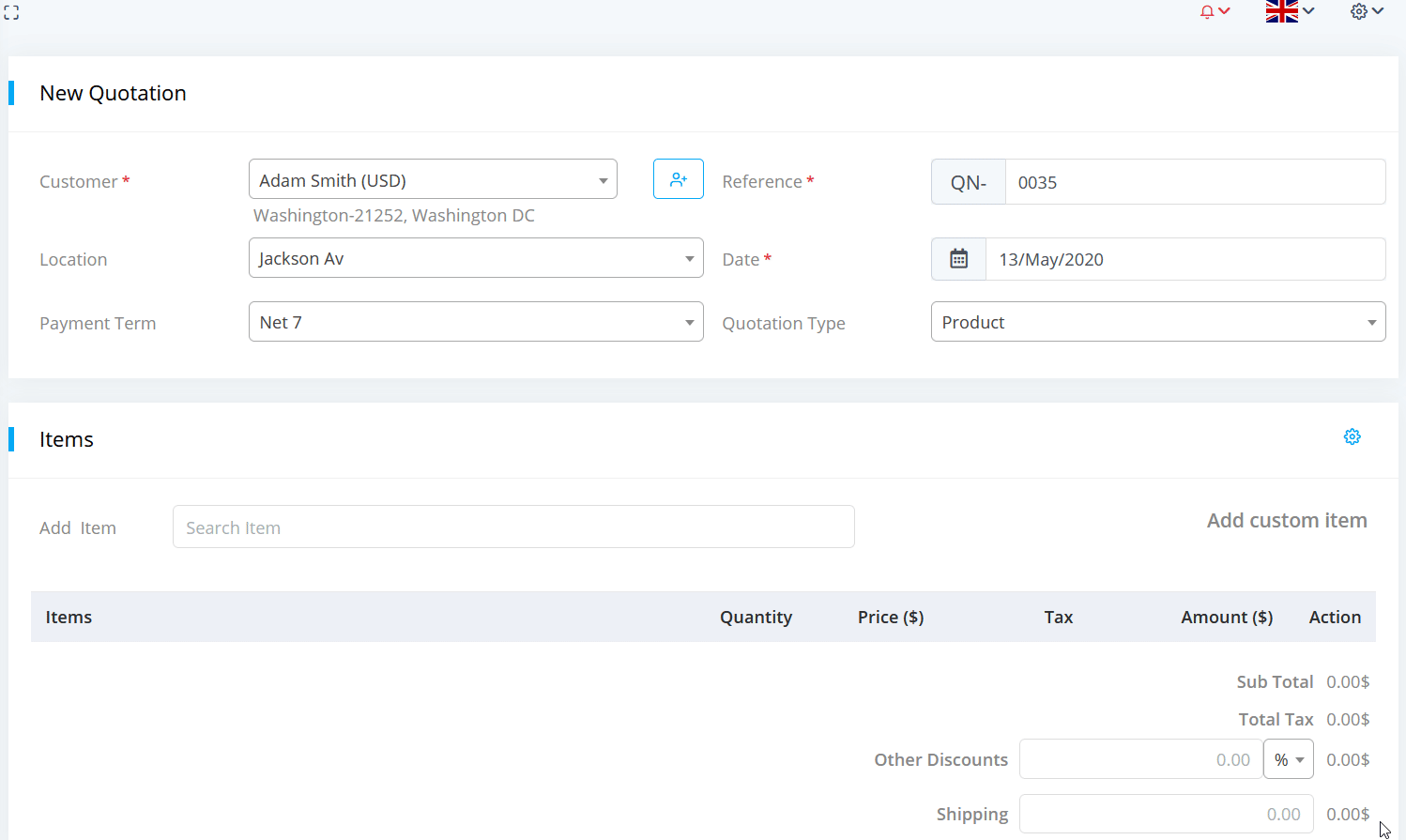Open the language flag selector
The width and height of the screenshot is (1406, 840).
pos(1289,12)
